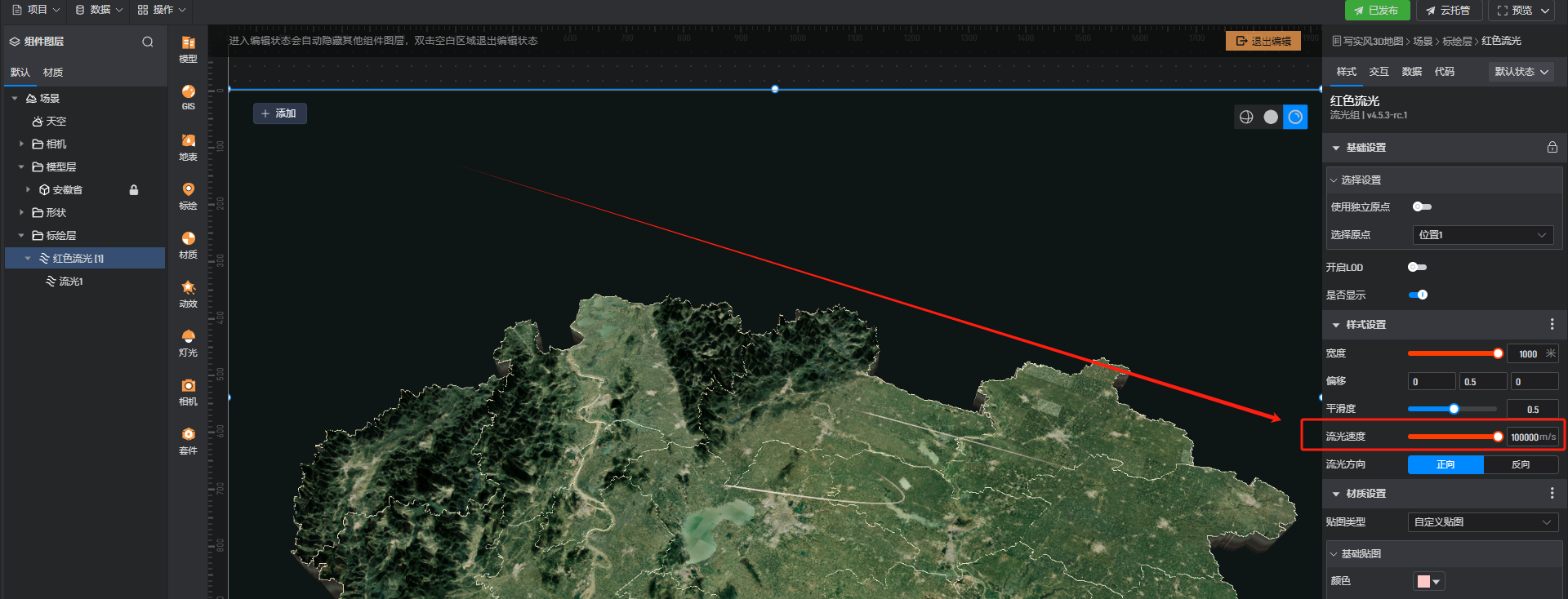Expand the 形状 tree node arrow

click(21, 213)
